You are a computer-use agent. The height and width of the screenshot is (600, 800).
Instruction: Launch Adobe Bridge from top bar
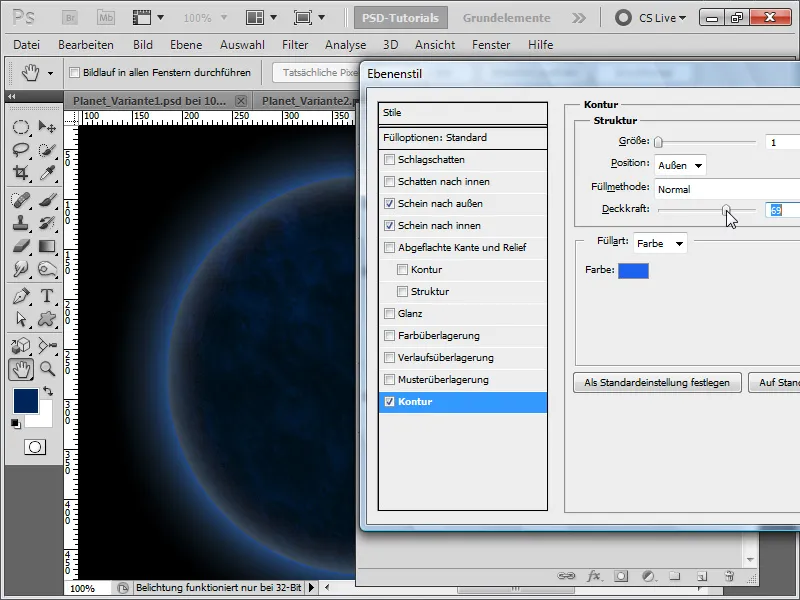70,18
